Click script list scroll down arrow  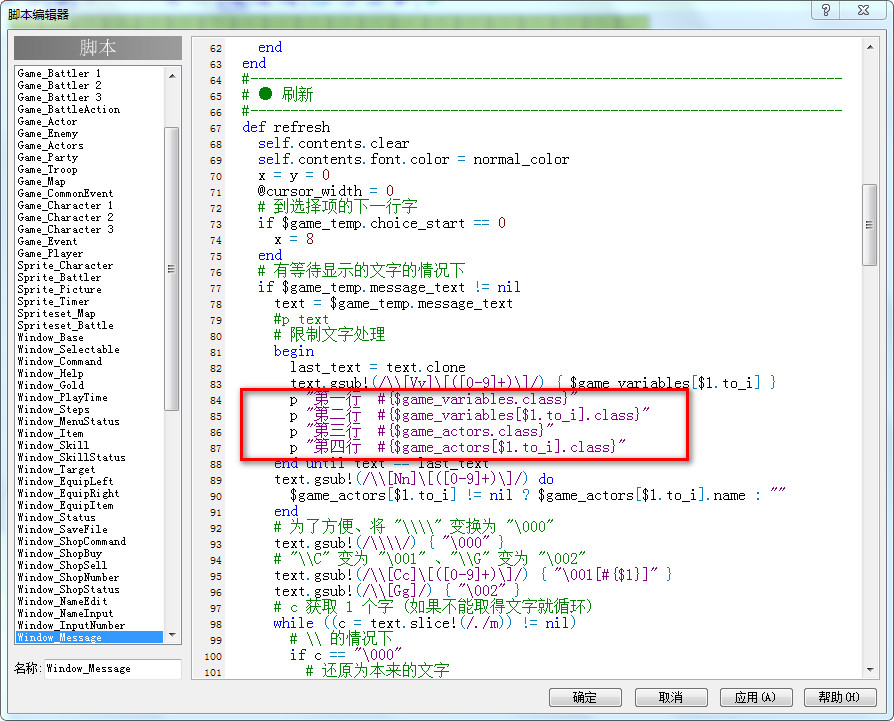point(172,635)
